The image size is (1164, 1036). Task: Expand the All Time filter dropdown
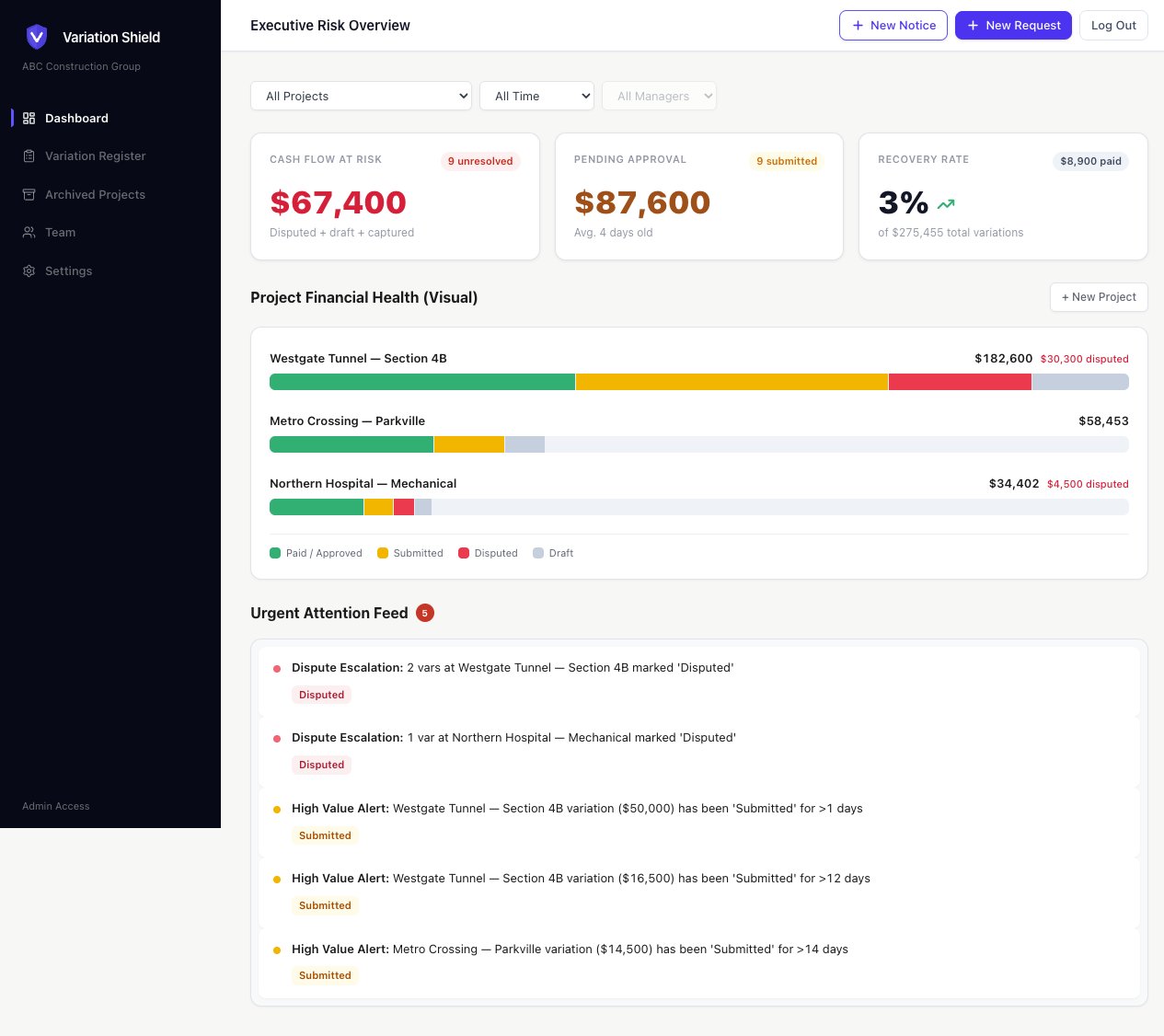tap(536, 96)
